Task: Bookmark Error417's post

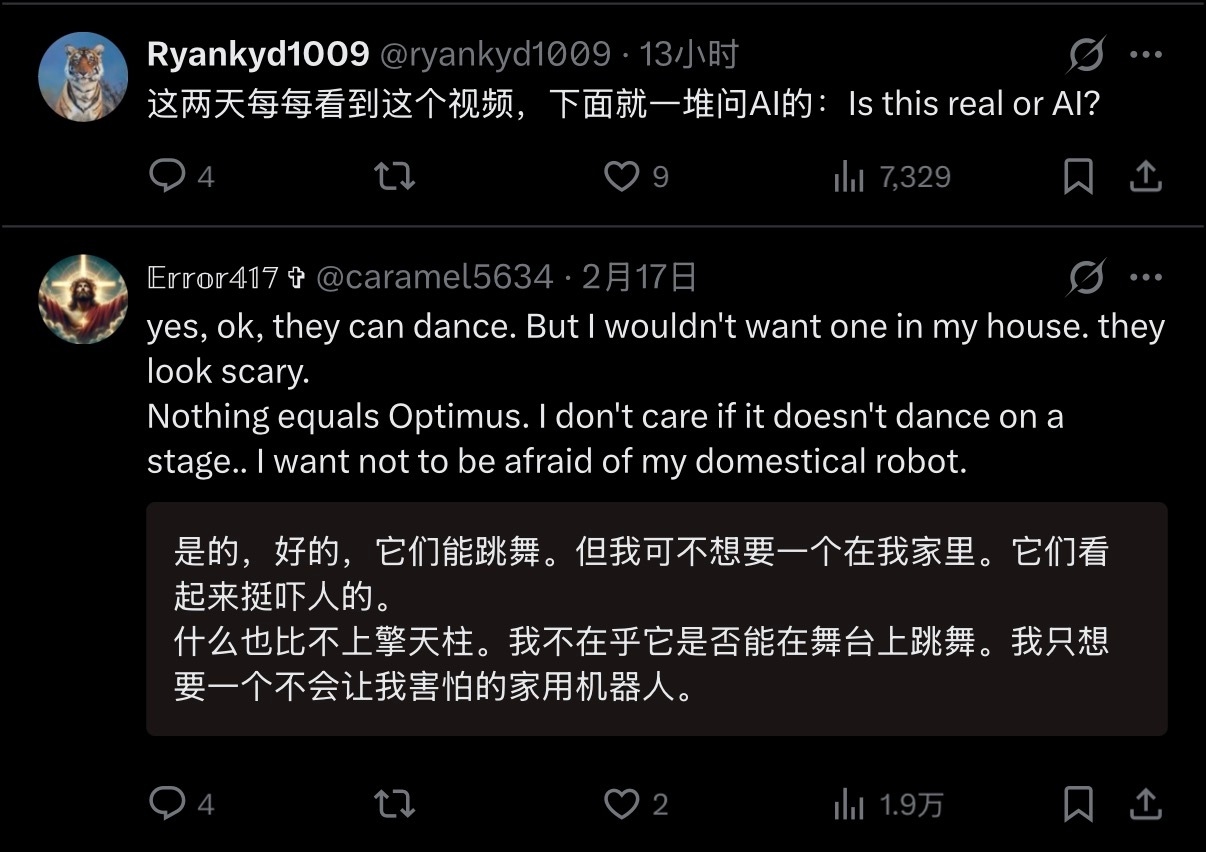Action: [x=1078, y=804]
